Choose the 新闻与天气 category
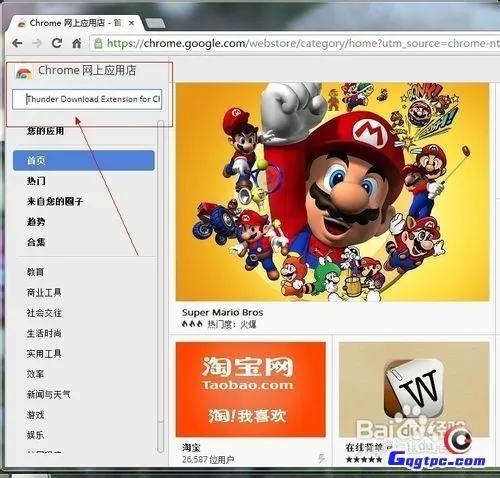 pyautogui.click(x=49, y=395)
